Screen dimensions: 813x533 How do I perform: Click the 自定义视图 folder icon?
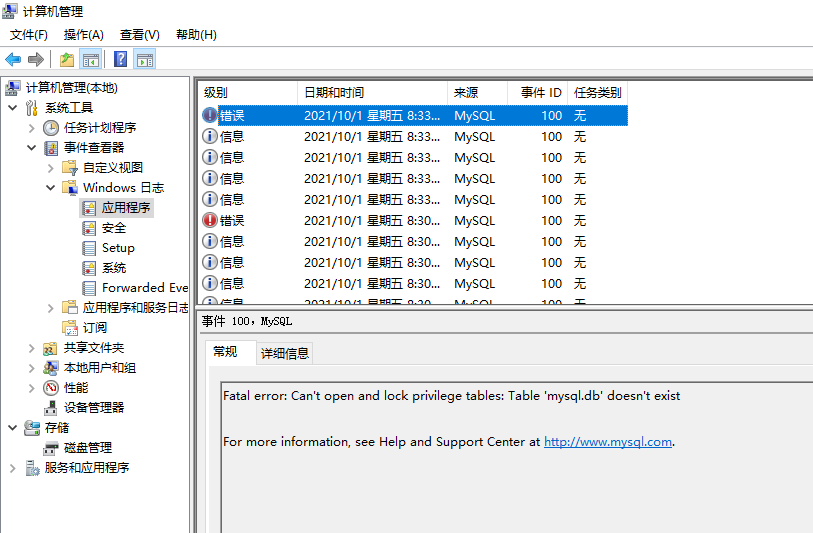click(x=69, y=167)
